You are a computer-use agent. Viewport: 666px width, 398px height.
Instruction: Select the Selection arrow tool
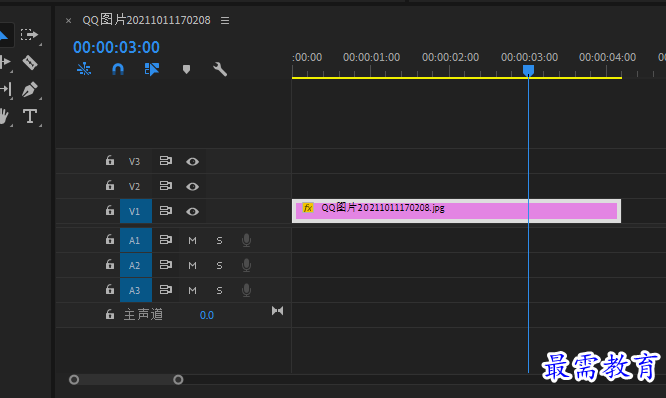(4, 35)
